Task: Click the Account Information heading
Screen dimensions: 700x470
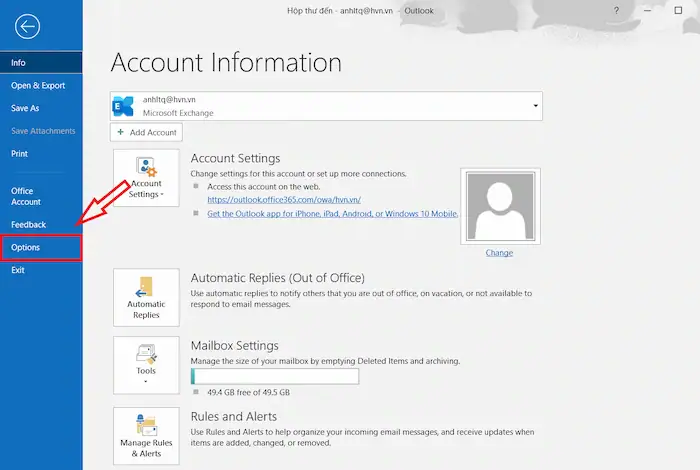Action: (226, 62)
